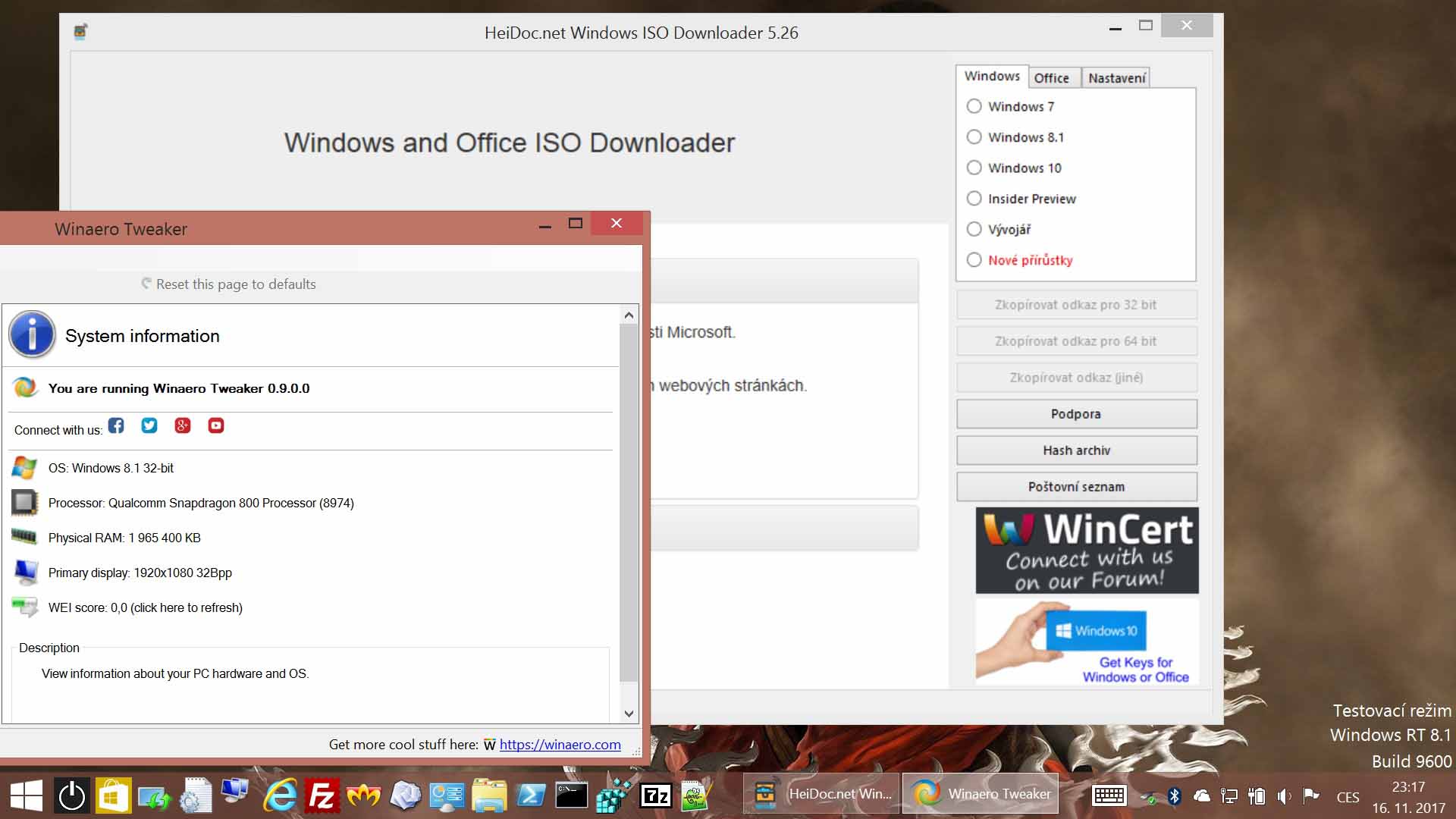Open the Get Keys for Windows banner
Viewport: 1456px width, 819px height.
pos(1087,642)
